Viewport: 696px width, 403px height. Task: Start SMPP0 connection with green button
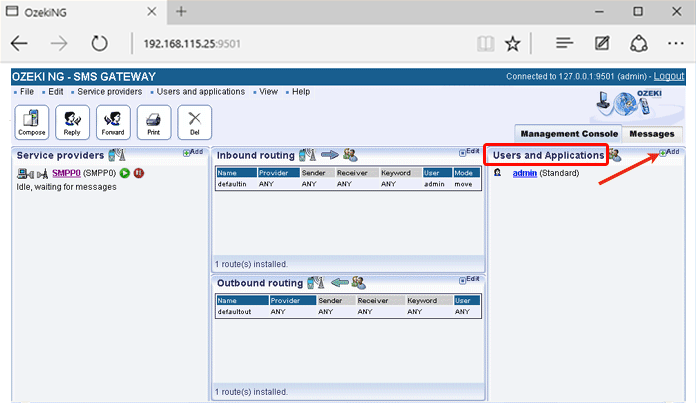point(125,173)
